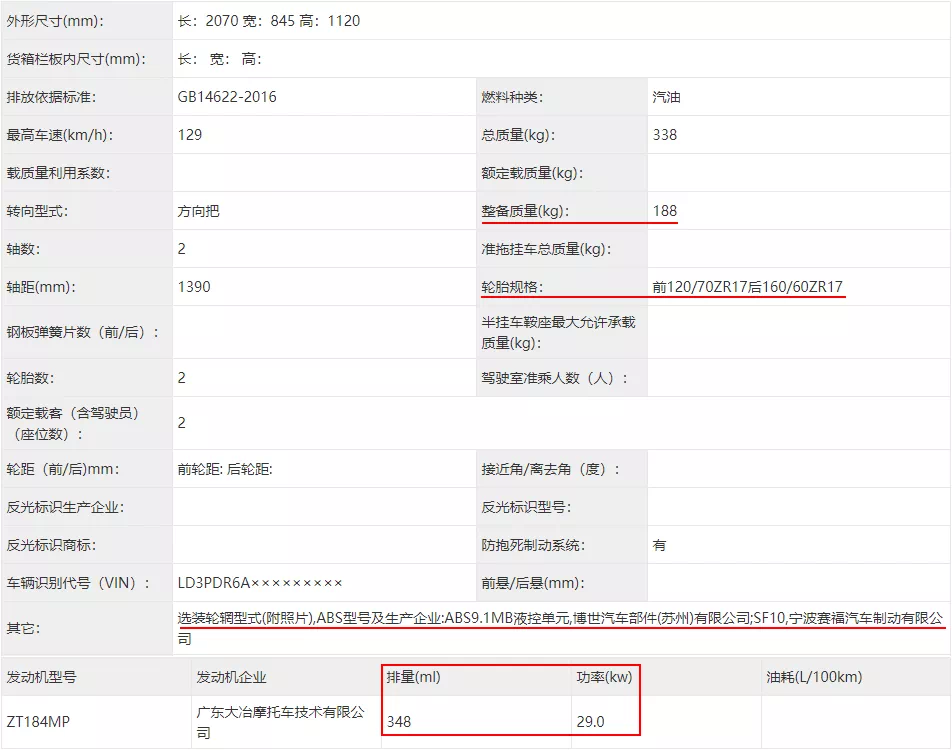Click the 轮胎规格 label
This screenshot has width=952, height=750.
tap(512, 287)
